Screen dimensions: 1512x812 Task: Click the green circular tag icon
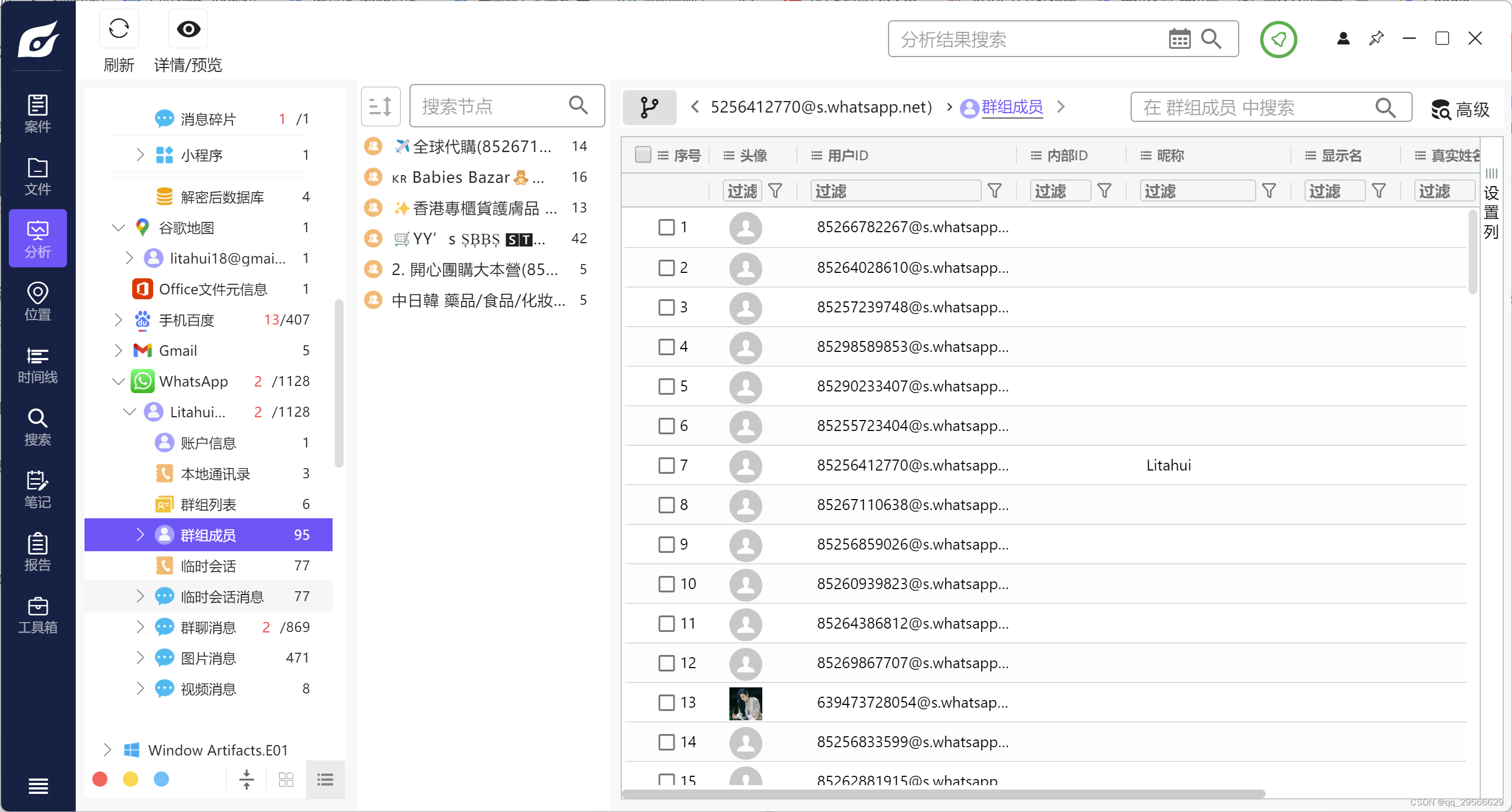click(x=1278, y=40)
